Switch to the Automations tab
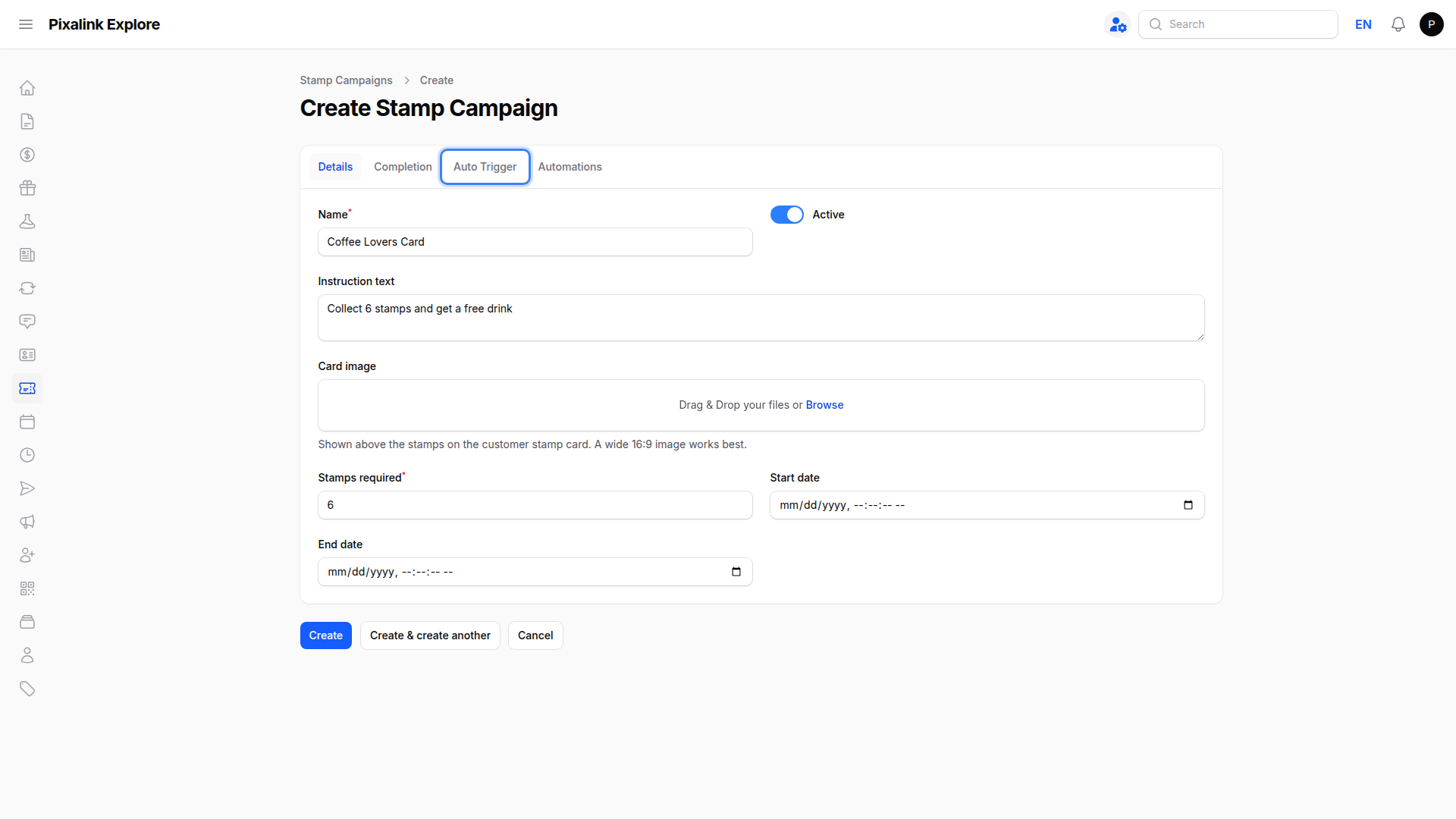This screenshot has height=819, width=1456. click(570, 167)
